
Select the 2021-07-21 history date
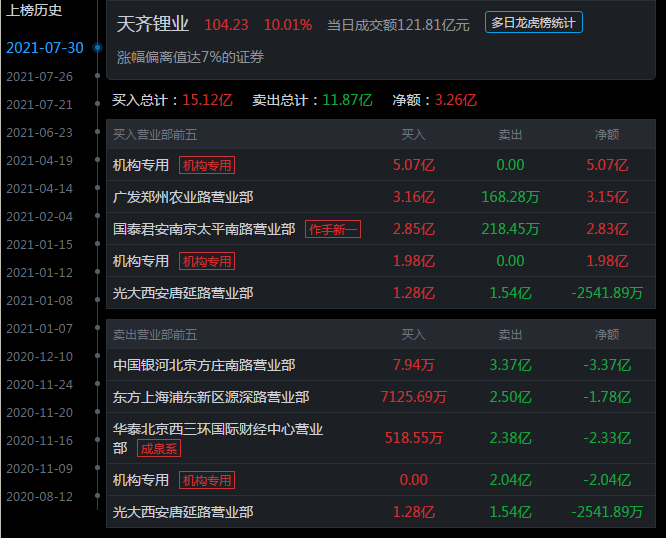(40, 104)
